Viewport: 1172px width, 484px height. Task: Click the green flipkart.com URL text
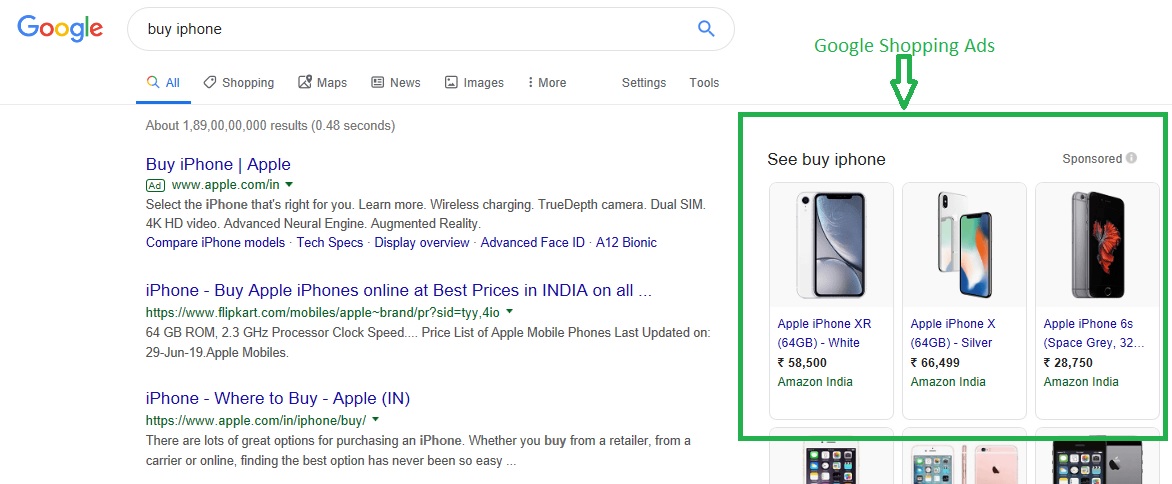(323, 311)
